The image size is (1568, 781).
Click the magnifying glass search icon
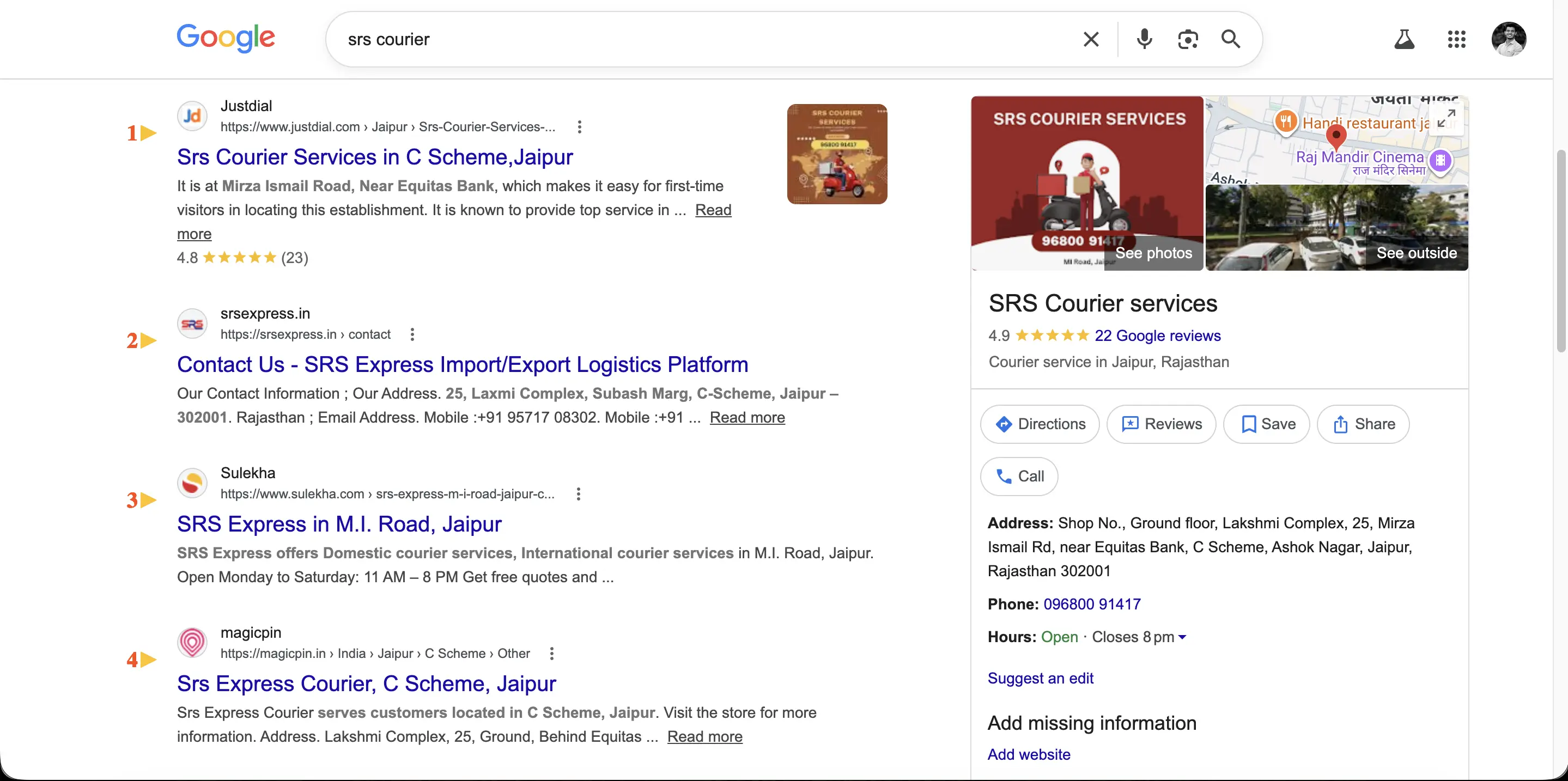click(x=1231, y=40)
